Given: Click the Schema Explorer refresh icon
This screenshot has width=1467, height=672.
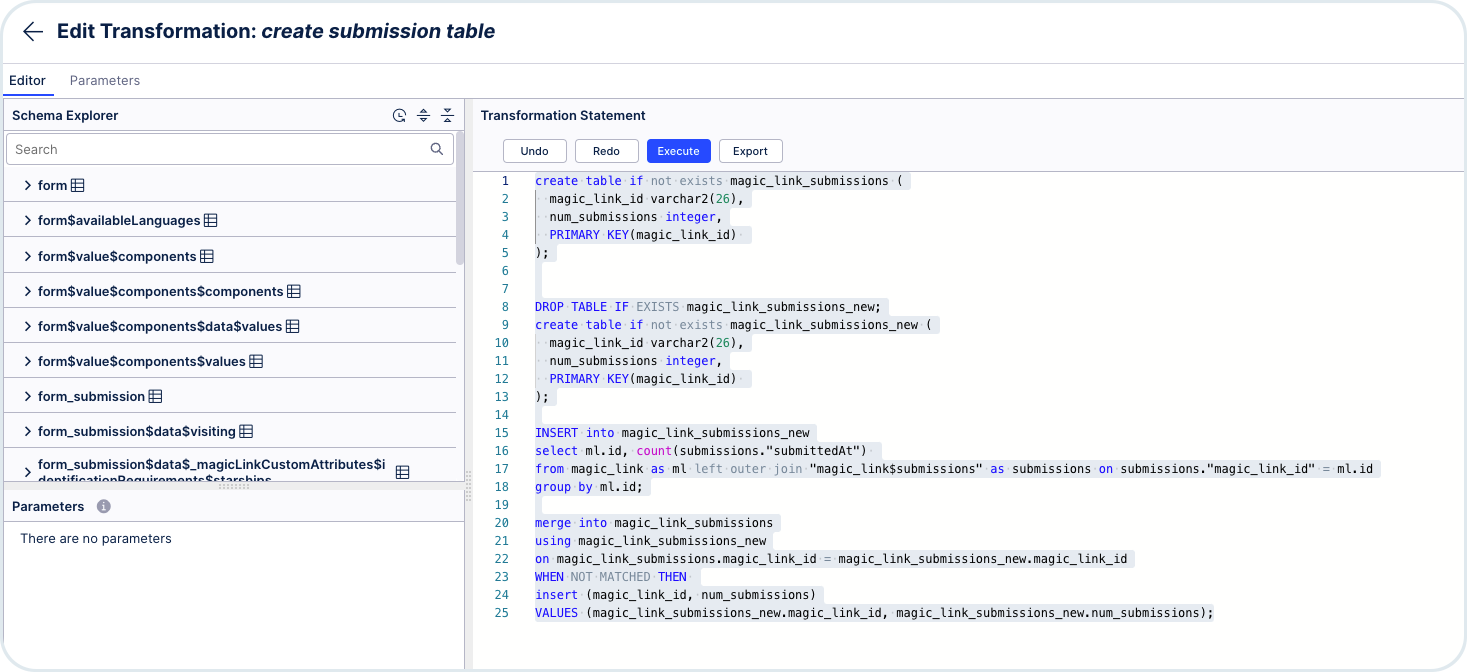Looking at the screenshot, I should coord(400,116).
